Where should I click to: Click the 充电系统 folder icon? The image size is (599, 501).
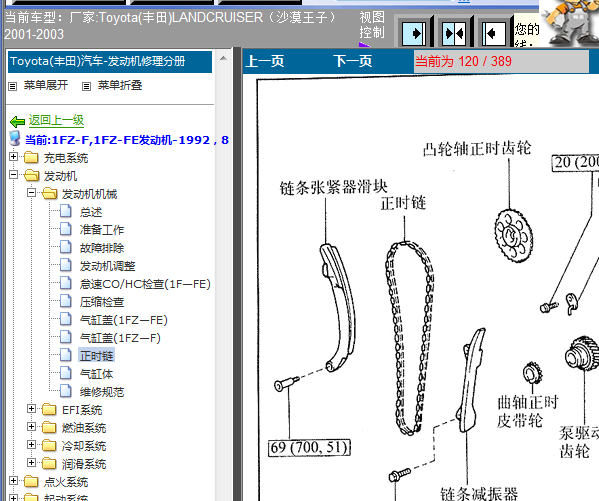pyautogui.click(x=31, y=157)
